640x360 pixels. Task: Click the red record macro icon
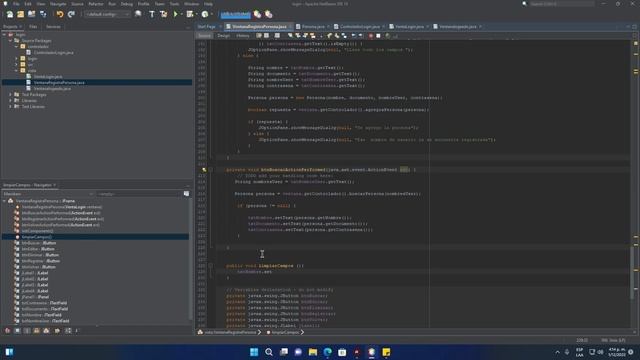(x=371, y=36)
